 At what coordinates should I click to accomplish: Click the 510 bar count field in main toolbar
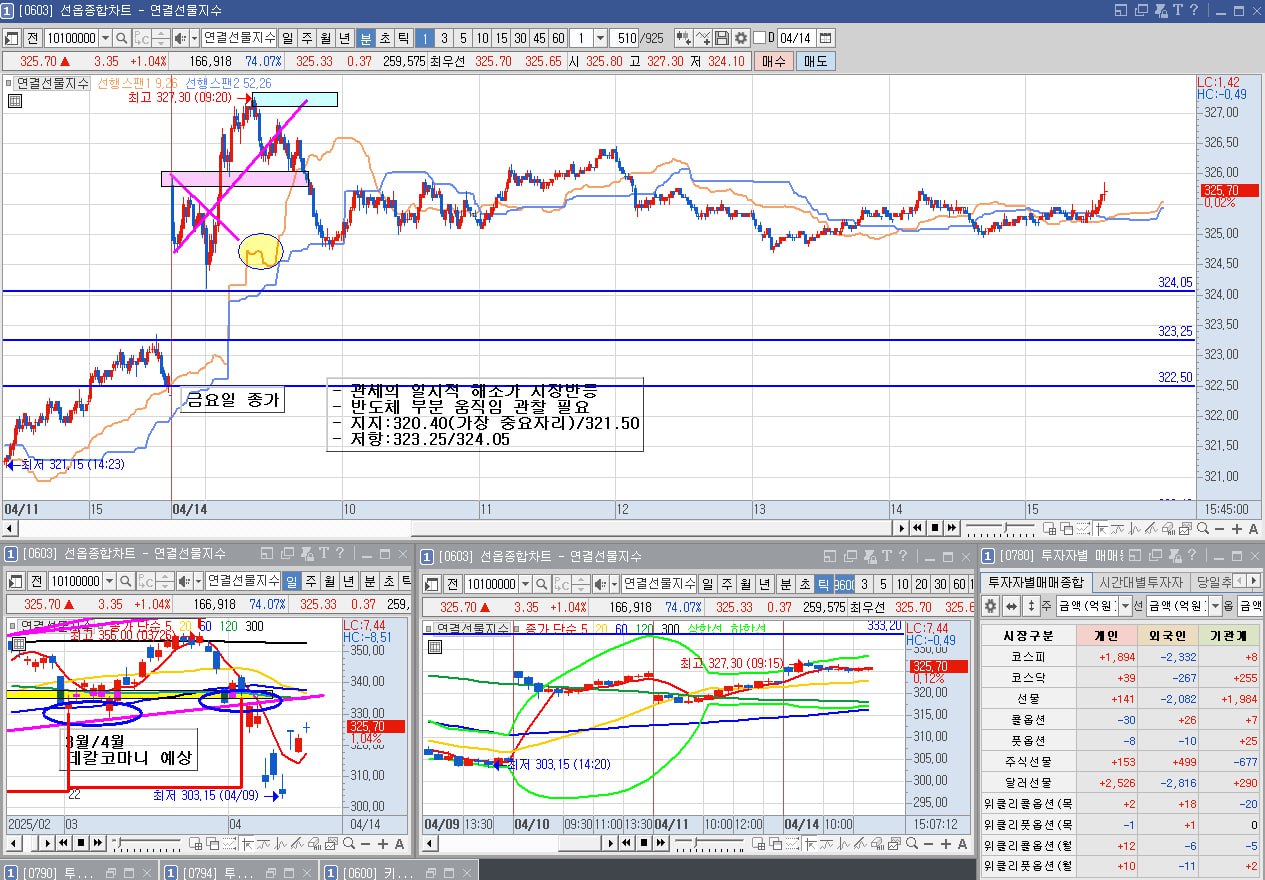click(x=625, y=38)
